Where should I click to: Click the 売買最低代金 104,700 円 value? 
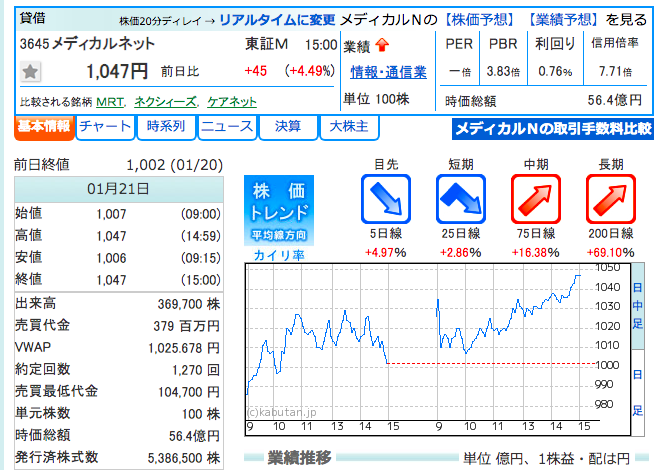click(x=189, y=392)
